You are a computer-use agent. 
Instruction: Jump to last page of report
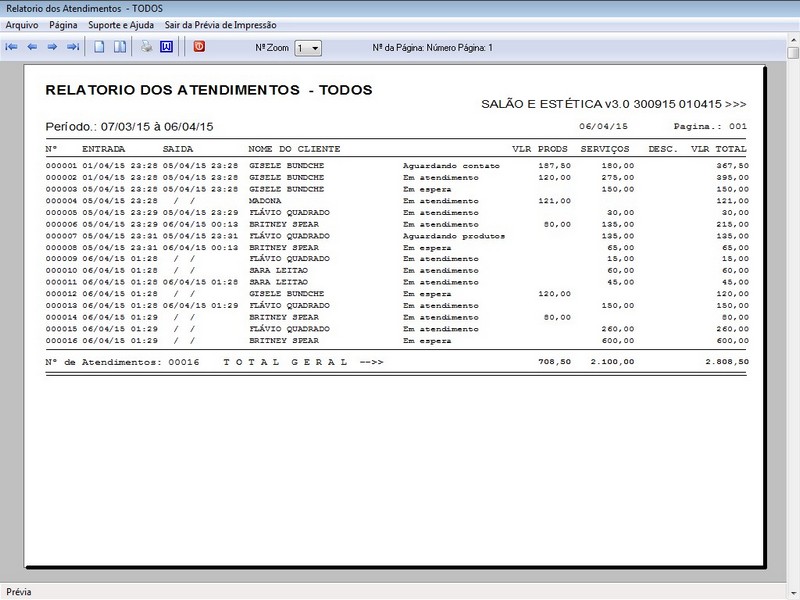point(73,47)
